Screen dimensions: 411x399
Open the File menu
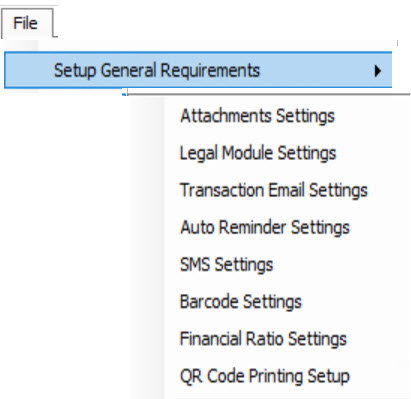(x=26, y=23)
